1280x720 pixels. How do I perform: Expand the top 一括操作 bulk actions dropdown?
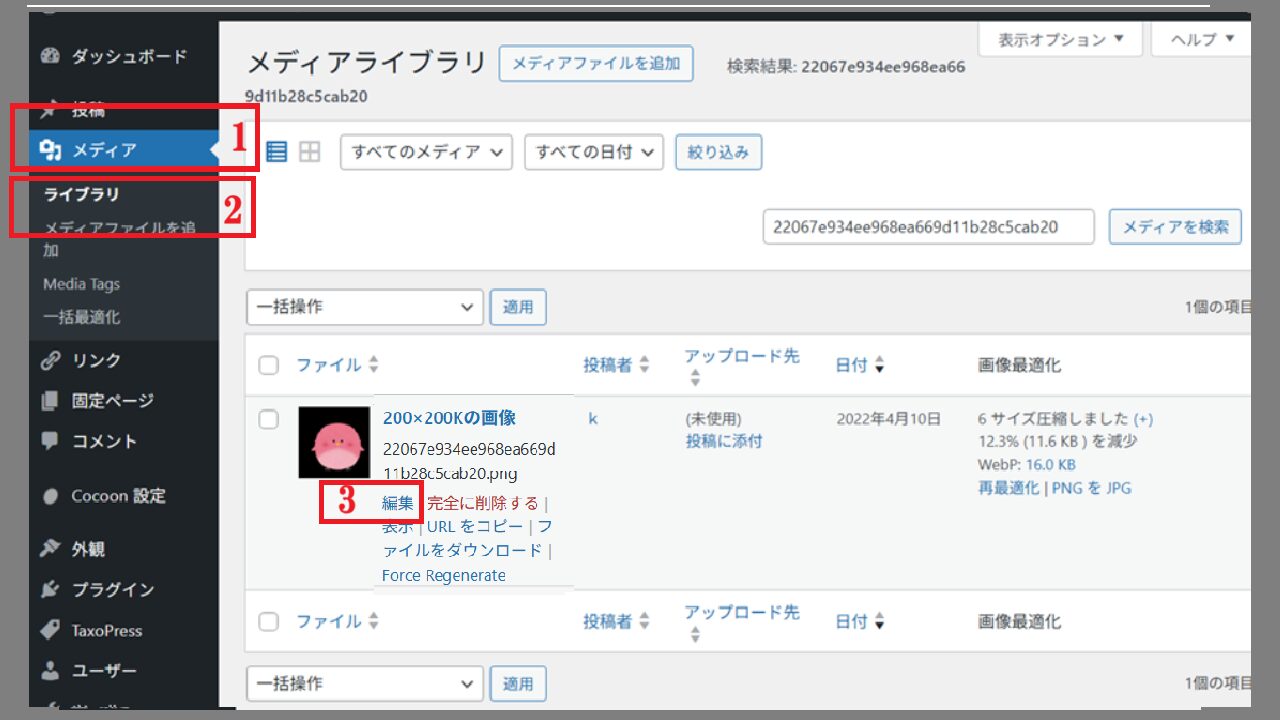[x=365, y=307]
